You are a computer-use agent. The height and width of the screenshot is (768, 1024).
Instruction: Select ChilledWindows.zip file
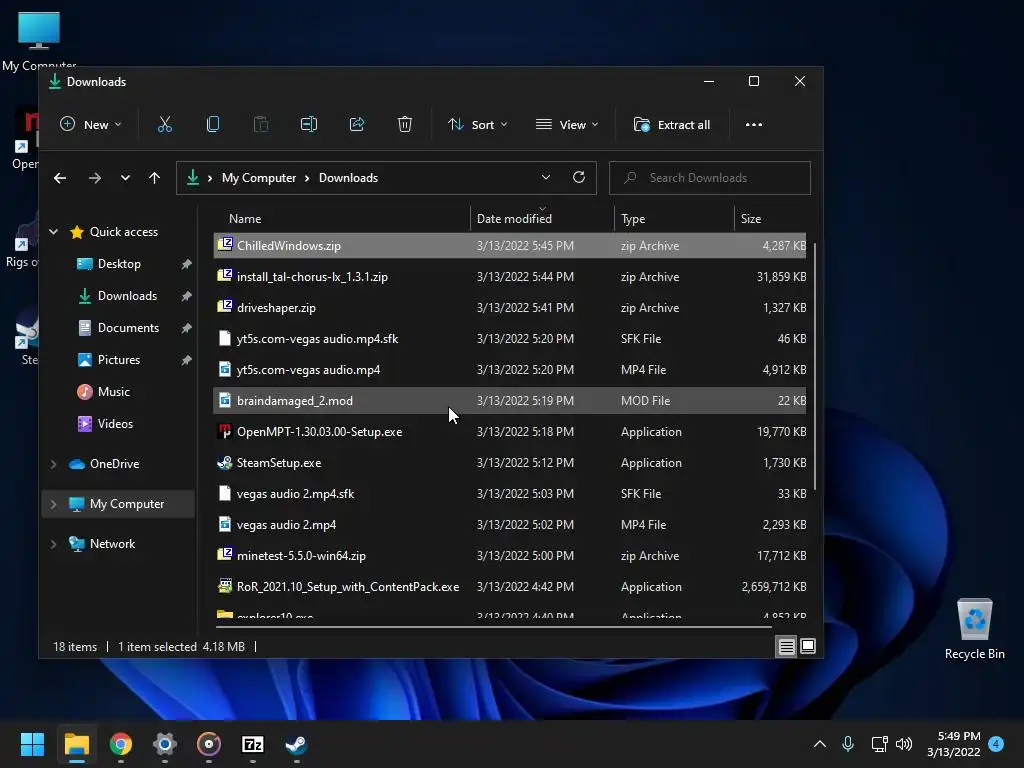(509, 246)
